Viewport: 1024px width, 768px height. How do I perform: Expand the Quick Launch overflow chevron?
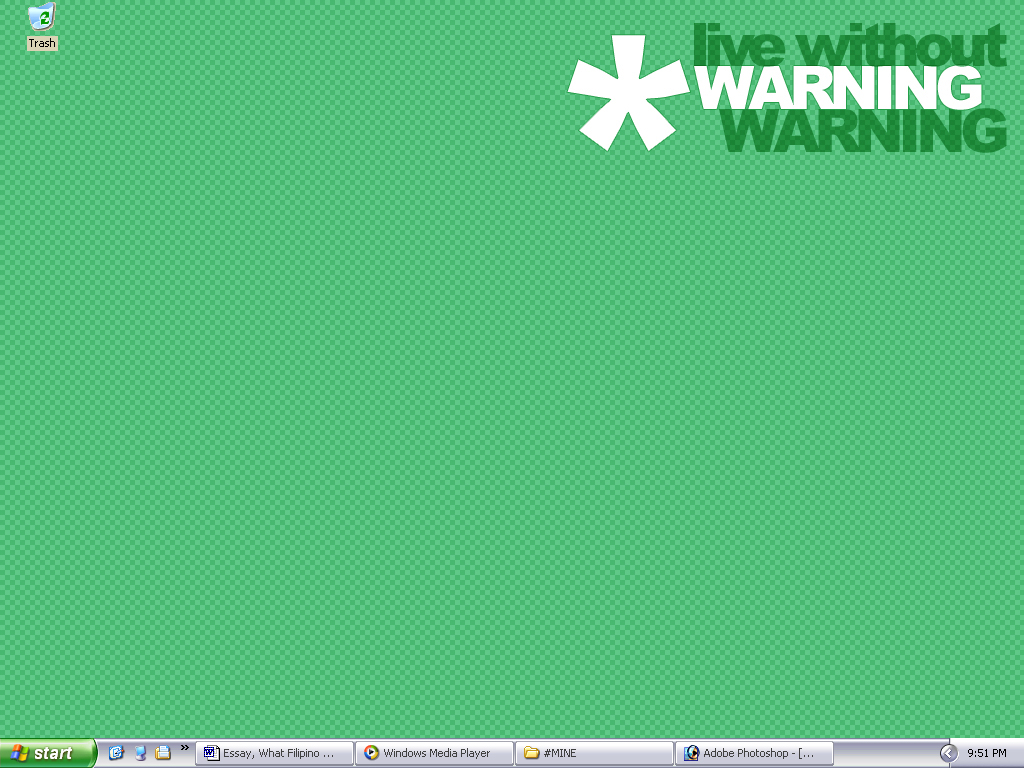(185, 748)
